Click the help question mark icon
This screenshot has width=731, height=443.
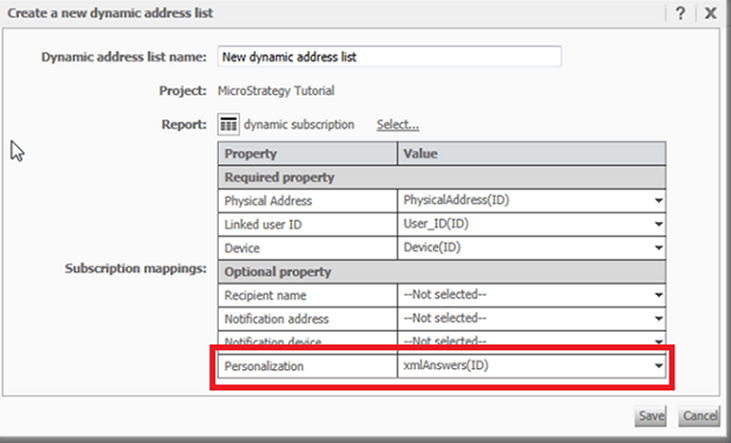click(680, 13)
